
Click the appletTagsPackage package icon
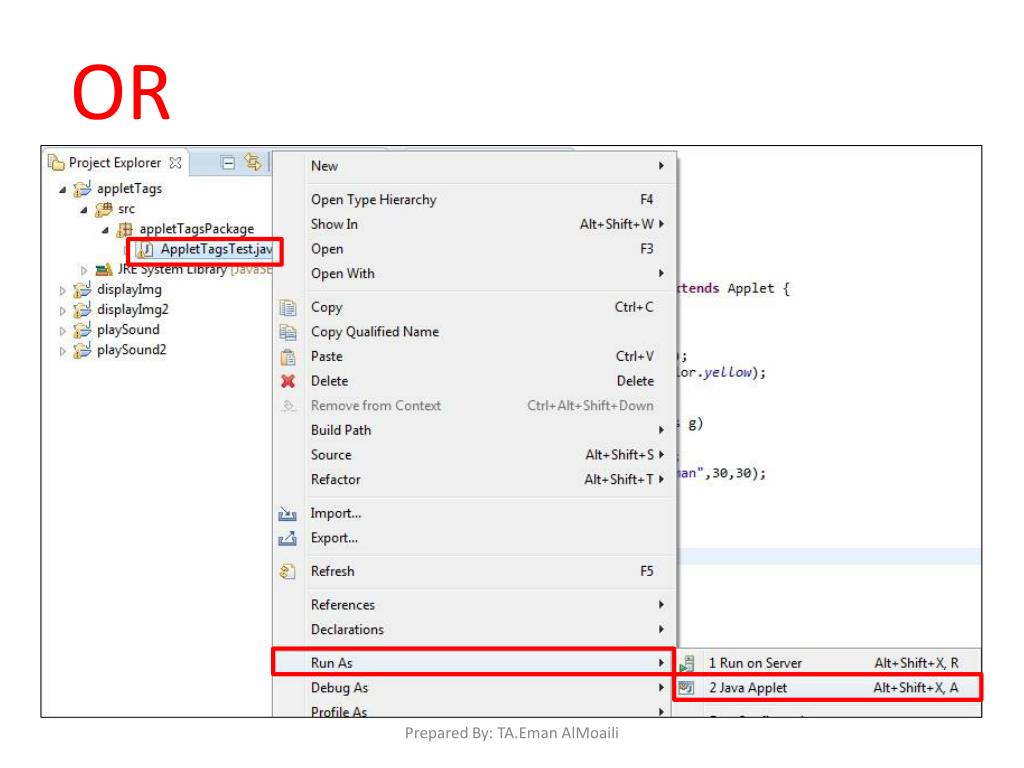click(125, 230)
